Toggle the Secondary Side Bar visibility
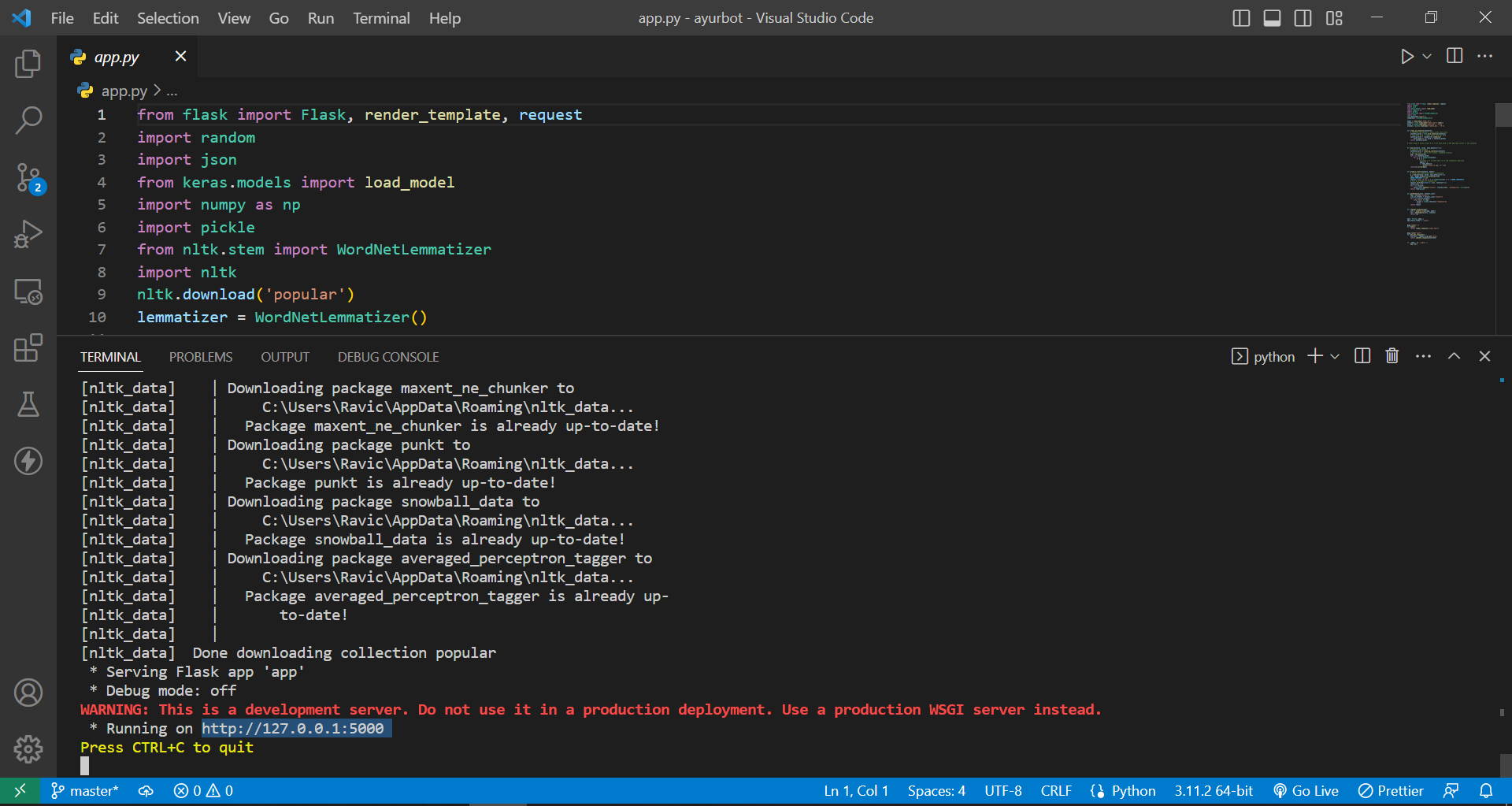The image size is (1512, 806). click(1303, 17)
